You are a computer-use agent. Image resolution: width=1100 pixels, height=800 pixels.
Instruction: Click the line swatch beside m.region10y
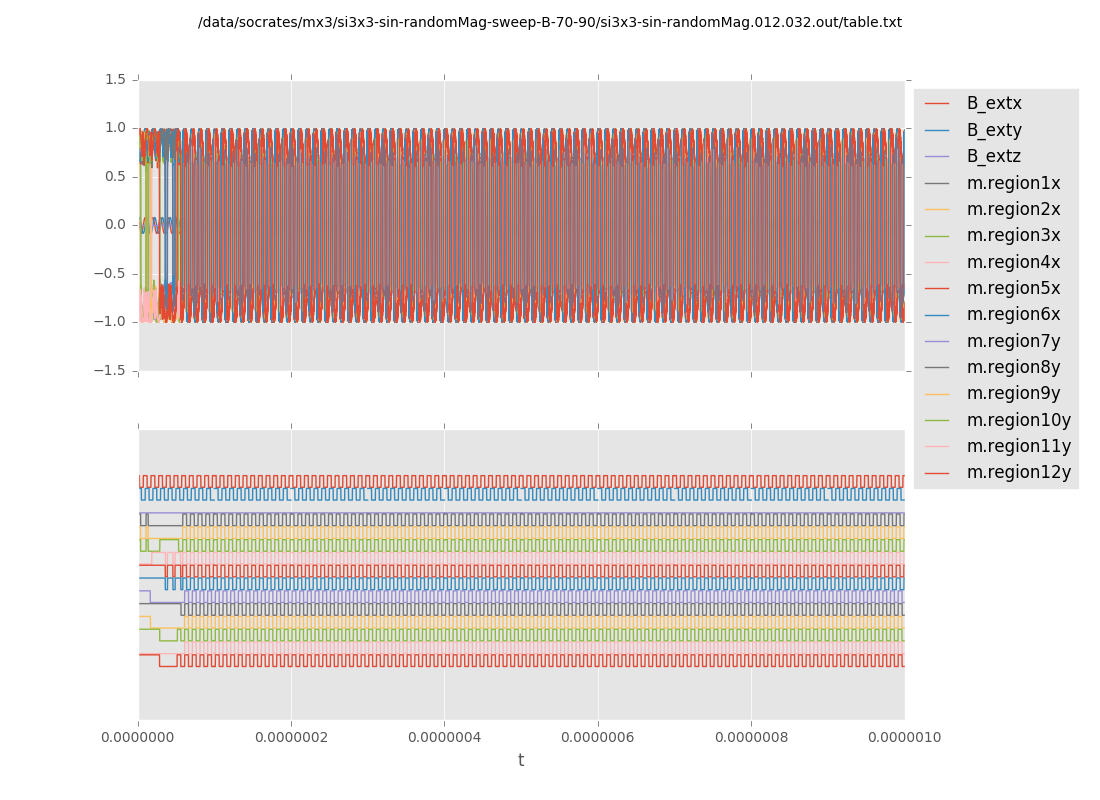[937, 420]
